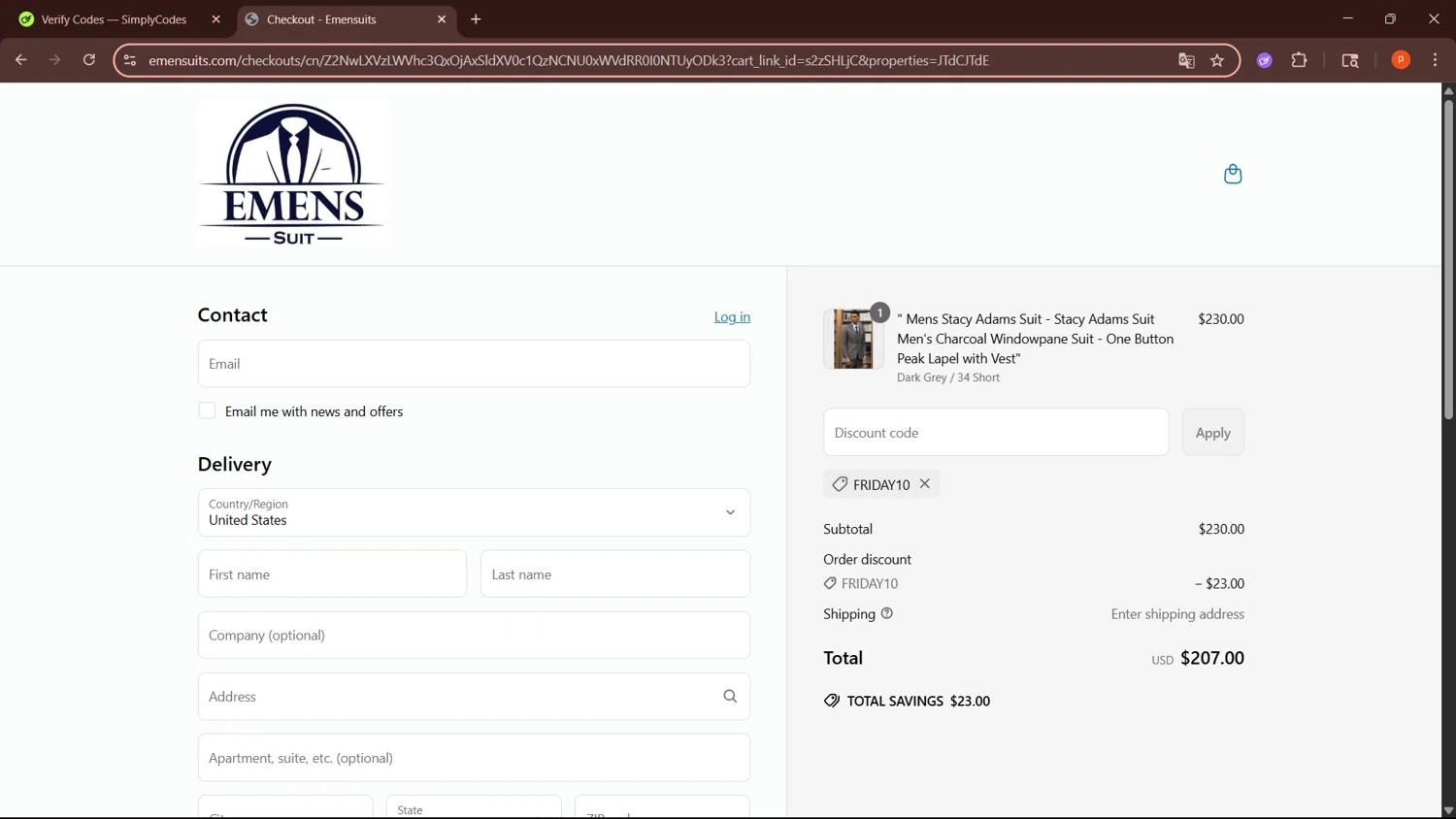Click the Apply discount button
Image resolution: width=1456 pixels, height=819 pixels.
point(1212,432)
